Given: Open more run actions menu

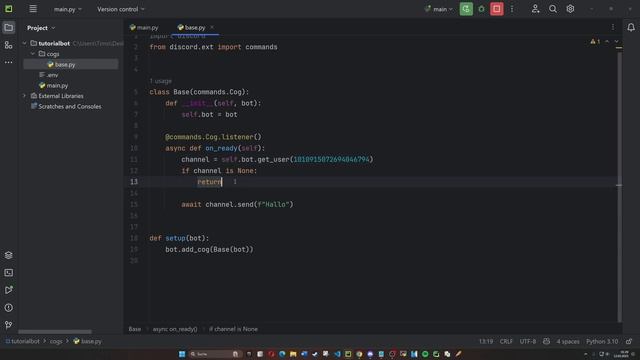Looking at the screenshot, I should (512, 9).
